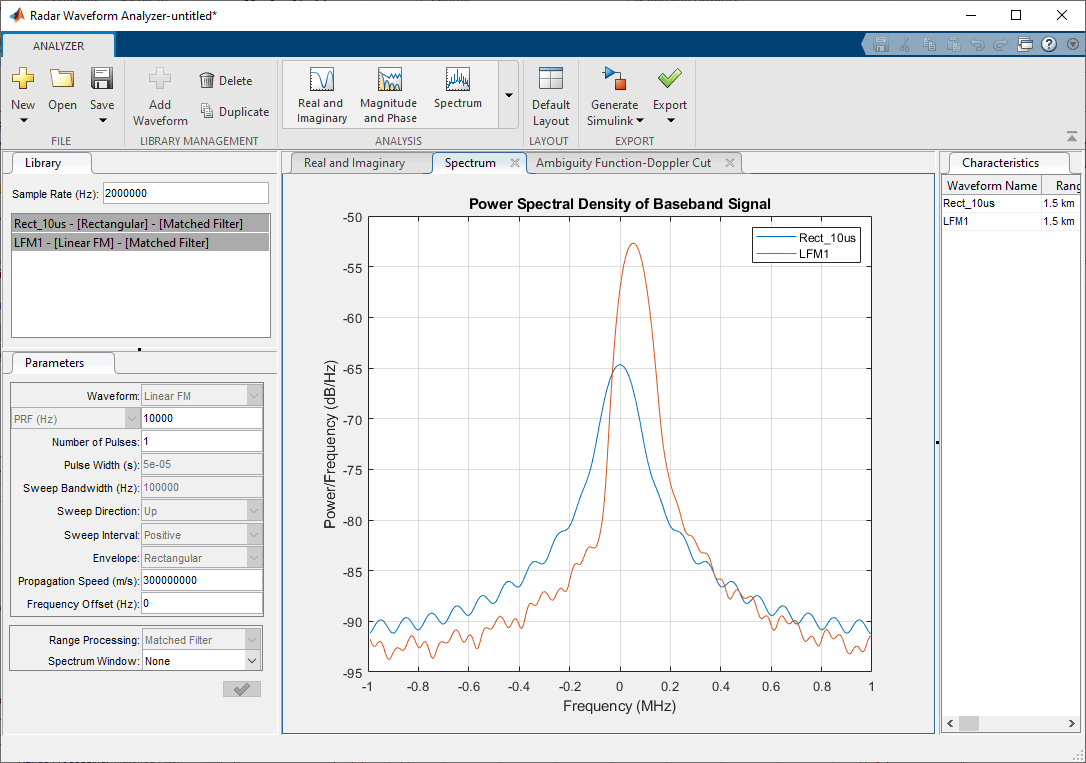Click the Pulse Width (s) field
Viewport: 1086px width, 763px height.
click(202, 465)
